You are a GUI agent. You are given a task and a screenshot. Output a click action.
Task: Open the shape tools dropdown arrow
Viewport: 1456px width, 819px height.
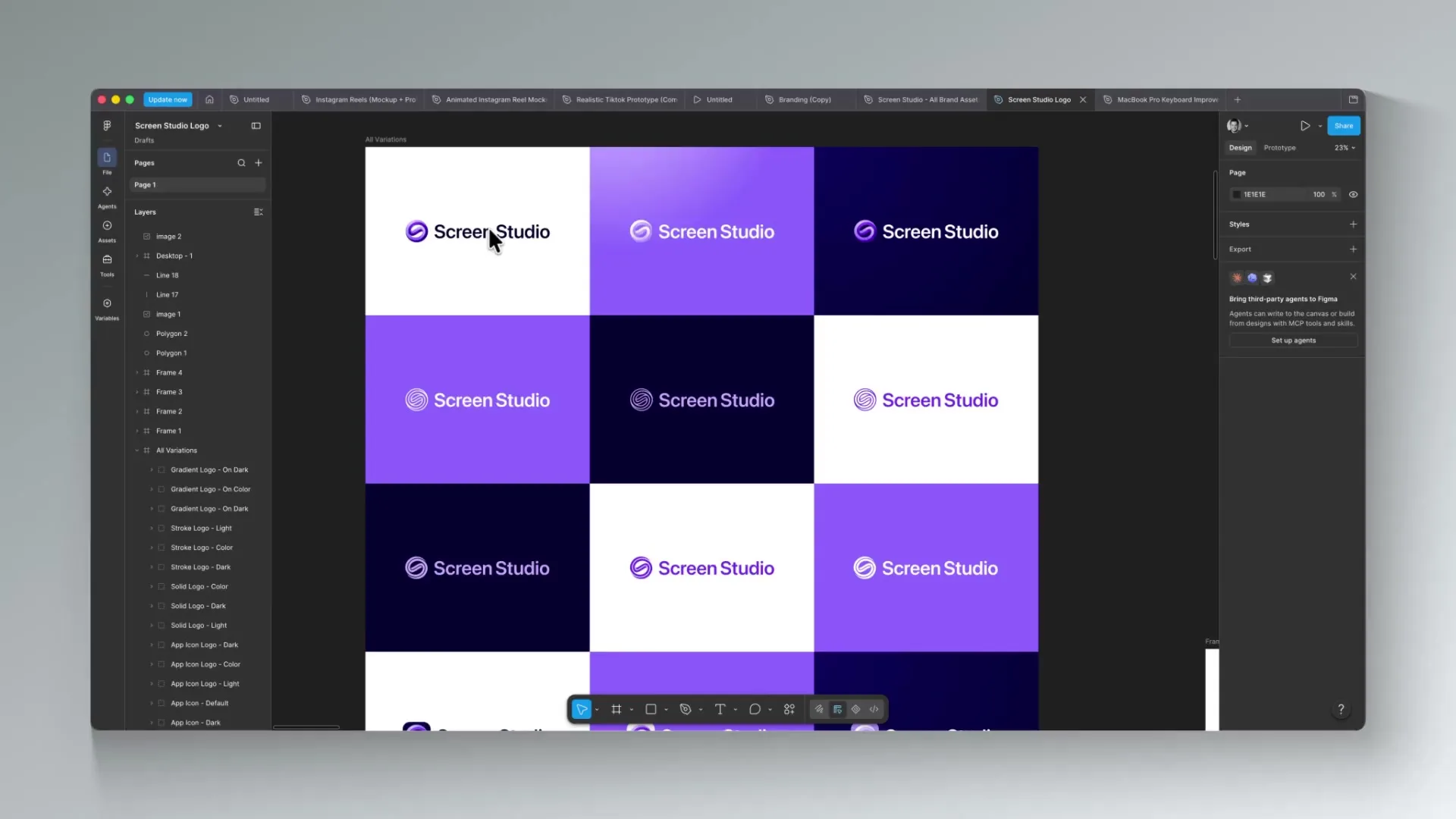tap(666, 710)
